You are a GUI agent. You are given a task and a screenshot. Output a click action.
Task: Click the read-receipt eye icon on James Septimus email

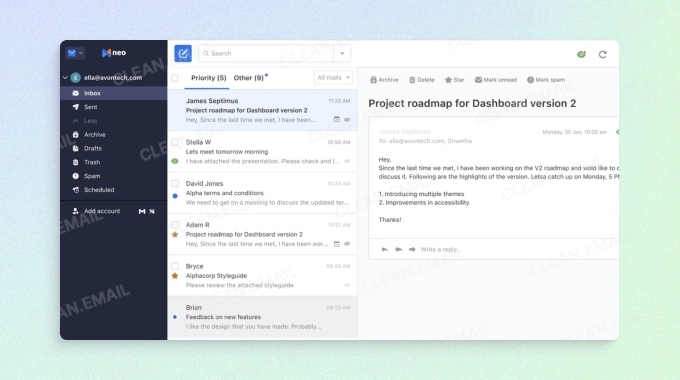(x=347, y=120)
